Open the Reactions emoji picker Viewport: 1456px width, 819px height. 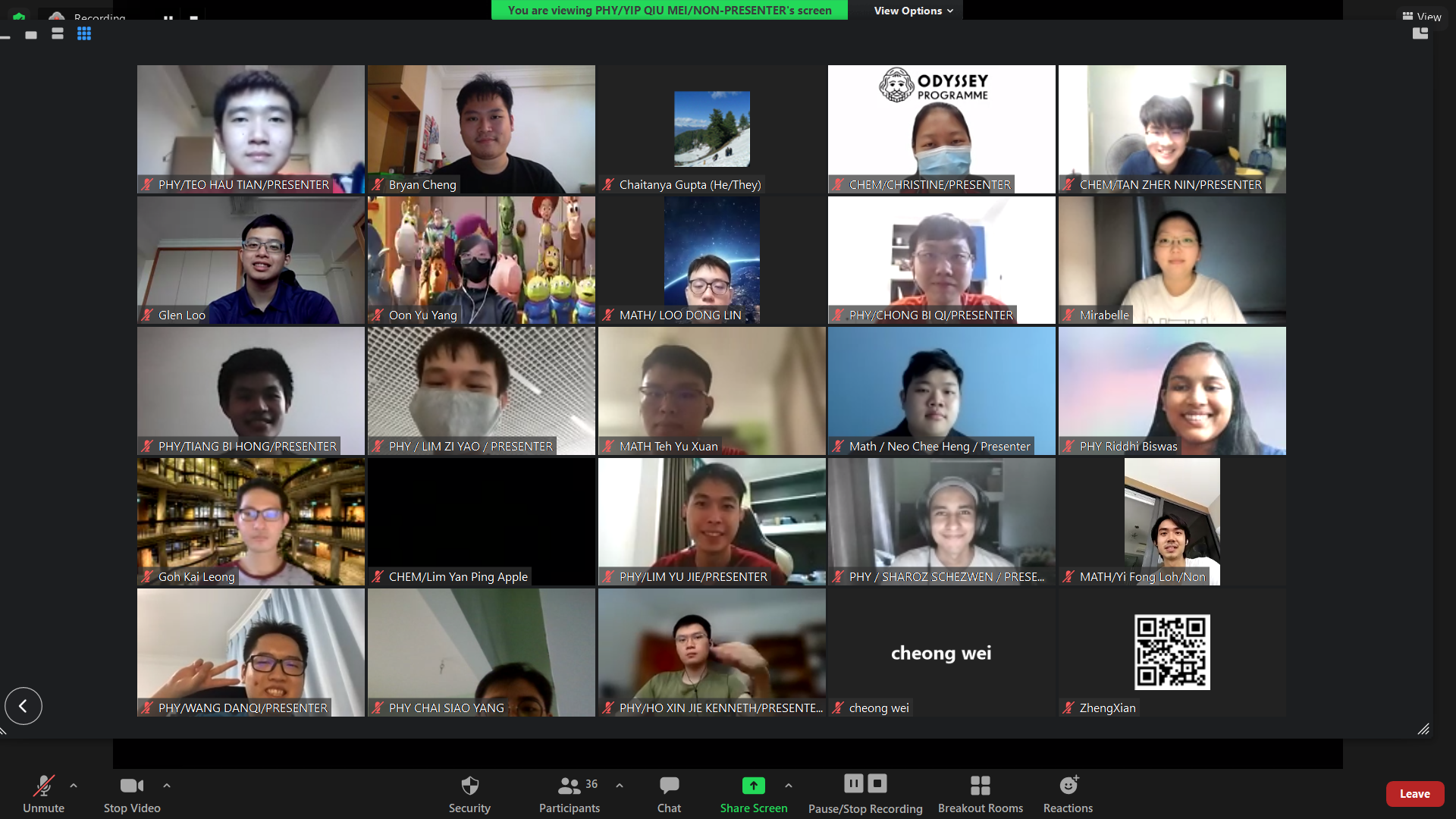click(x=1068, y=793)
